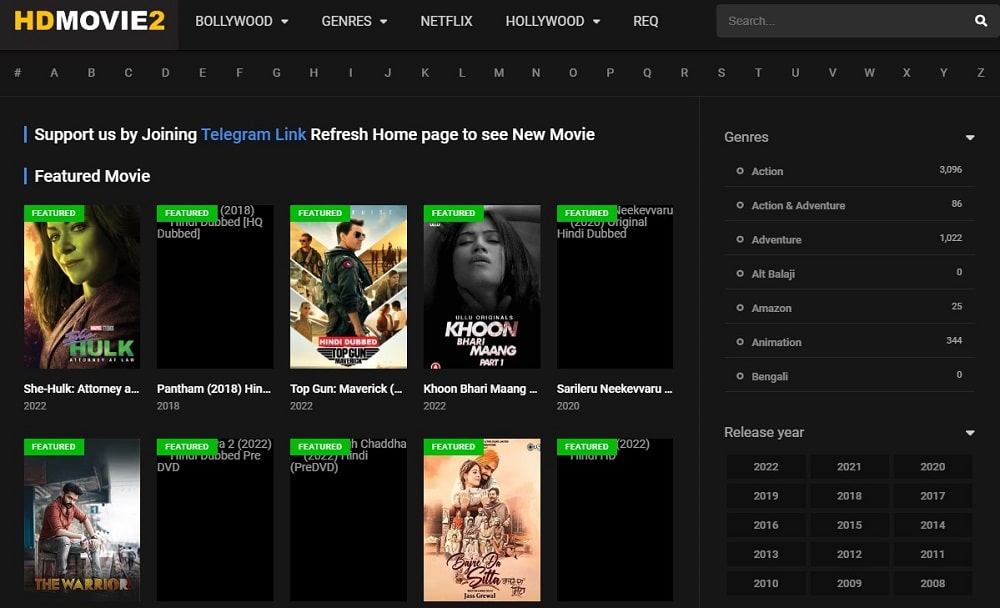Open the Khoon Bhari Maang poster
The width and height of the screenshot is (1000, 608).
click(482, 286)
